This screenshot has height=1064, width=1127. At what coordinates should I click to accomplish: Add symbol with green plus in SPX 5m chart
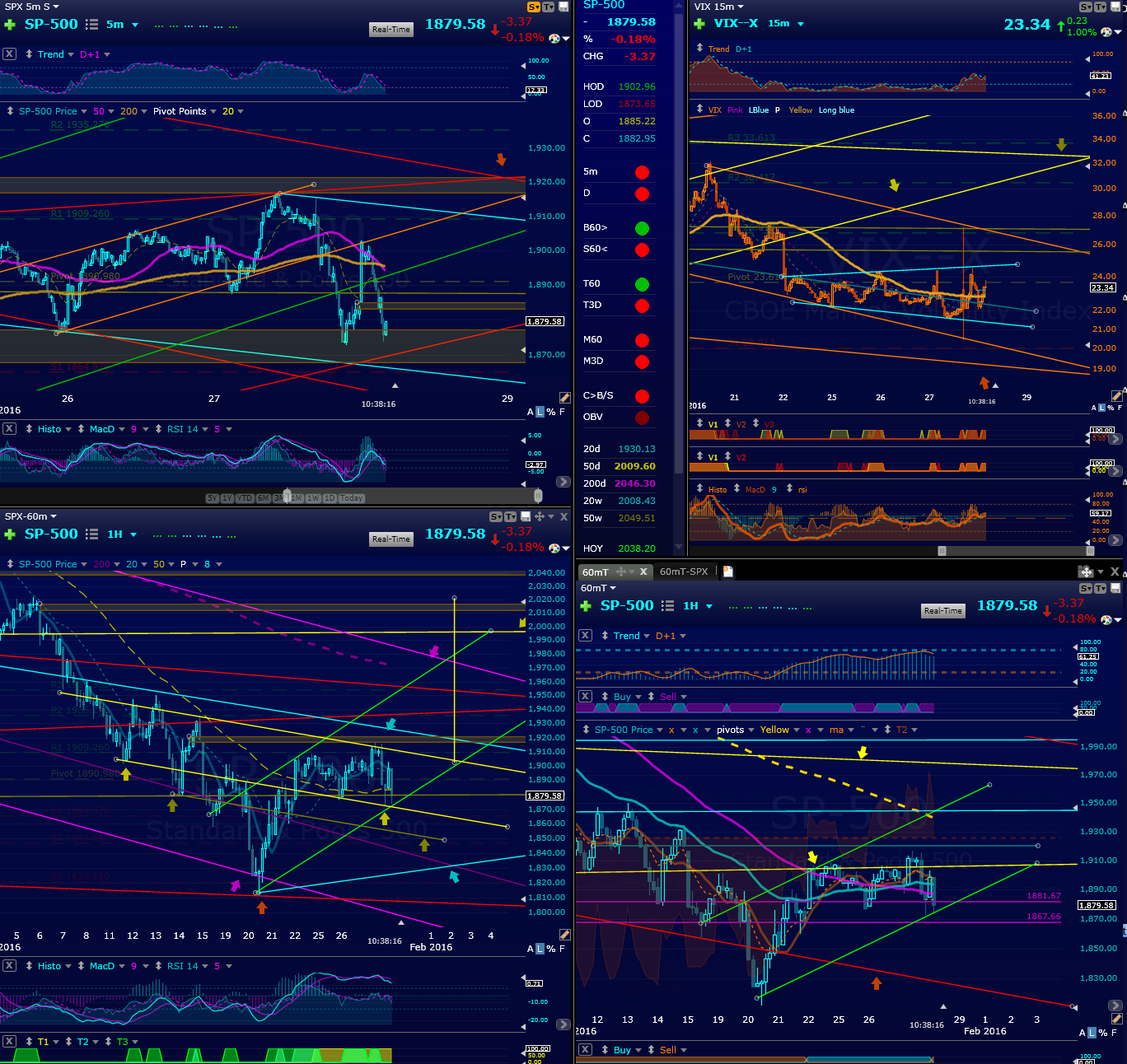pyautogui.click(x=10, y=25)
